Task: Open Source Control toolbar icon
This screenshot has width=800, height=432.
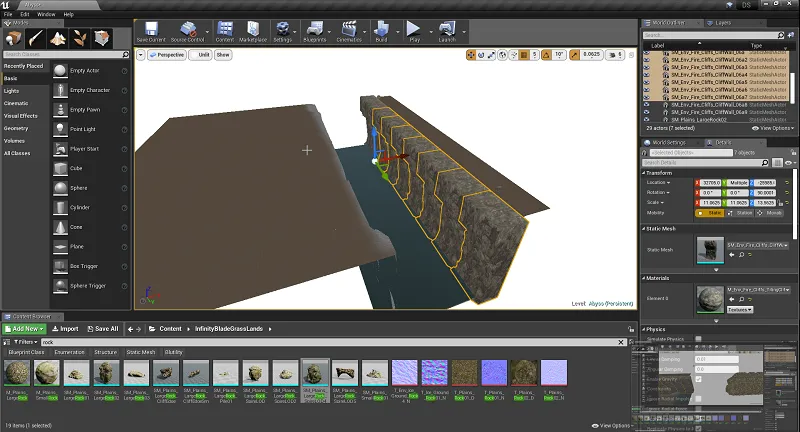Action: [187, 32]
